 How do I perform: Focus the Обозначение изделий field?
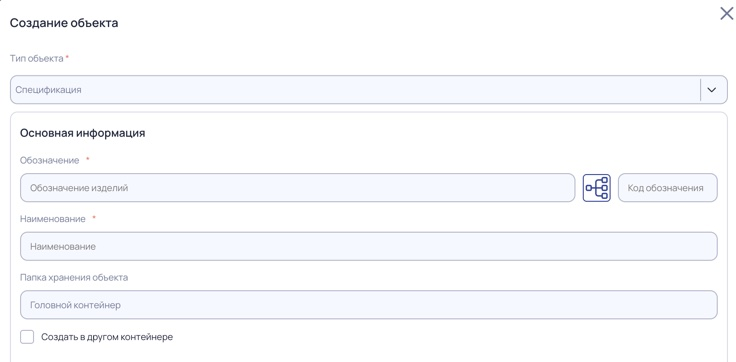(298, 188)
